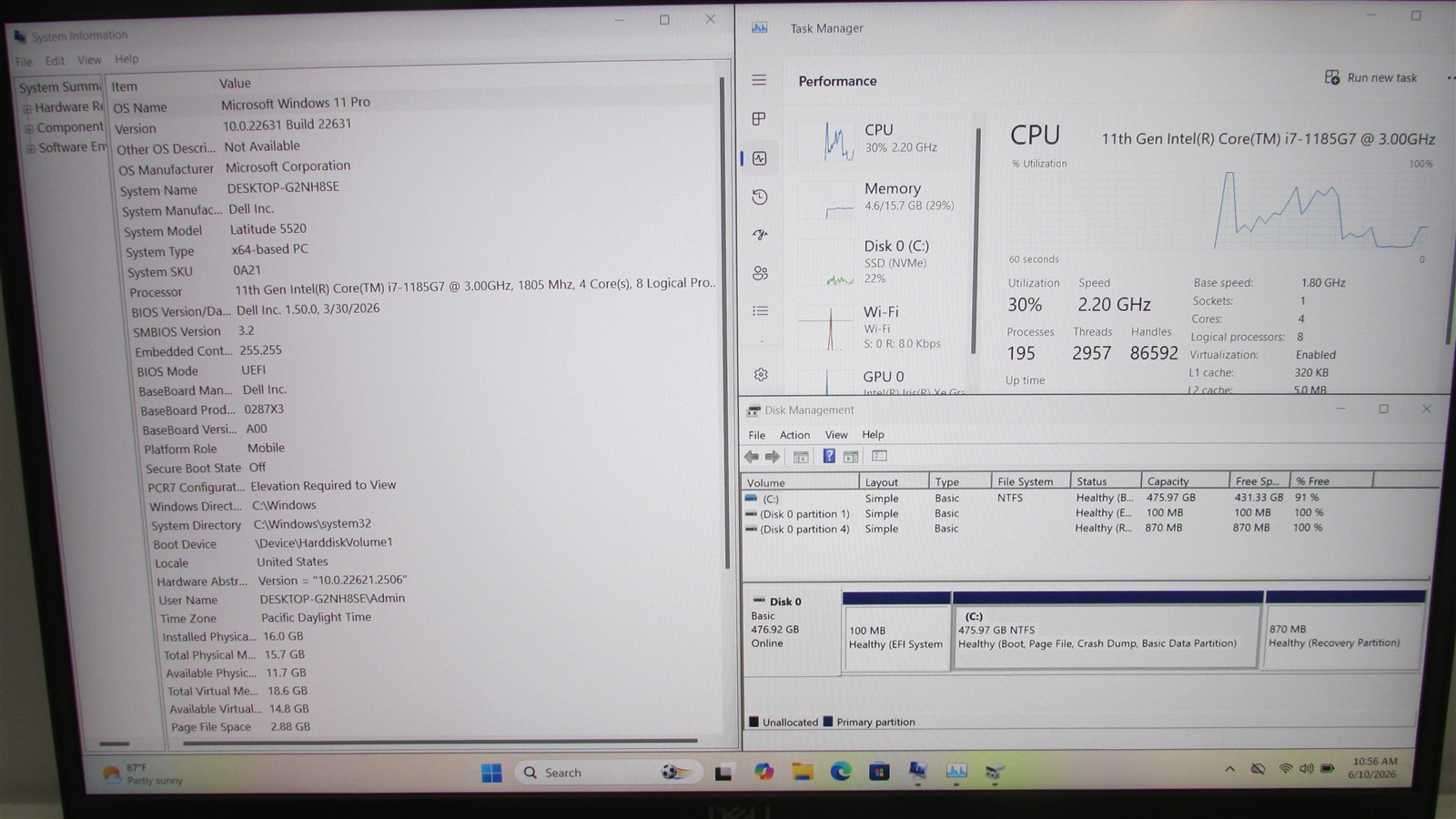Open View menu in Disk Management
Image resolution: width=1456 pixels, height=819 pixels.
[836, 435]
